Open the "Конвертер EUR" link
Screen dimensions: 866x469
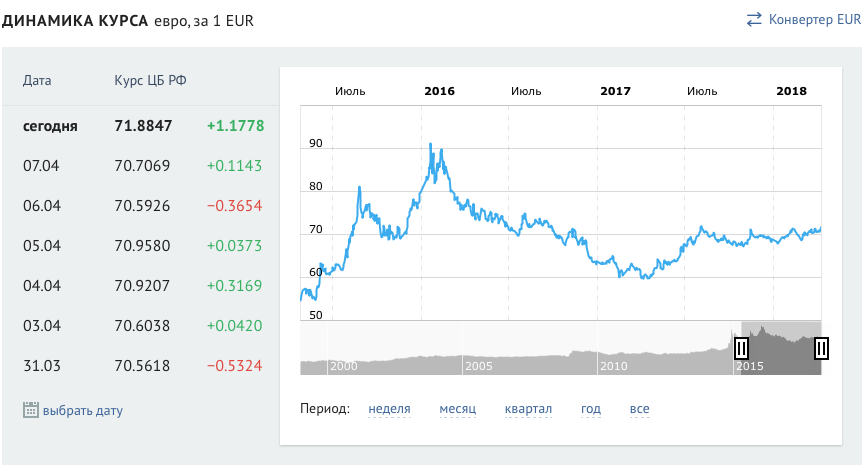tap(814, 19)
